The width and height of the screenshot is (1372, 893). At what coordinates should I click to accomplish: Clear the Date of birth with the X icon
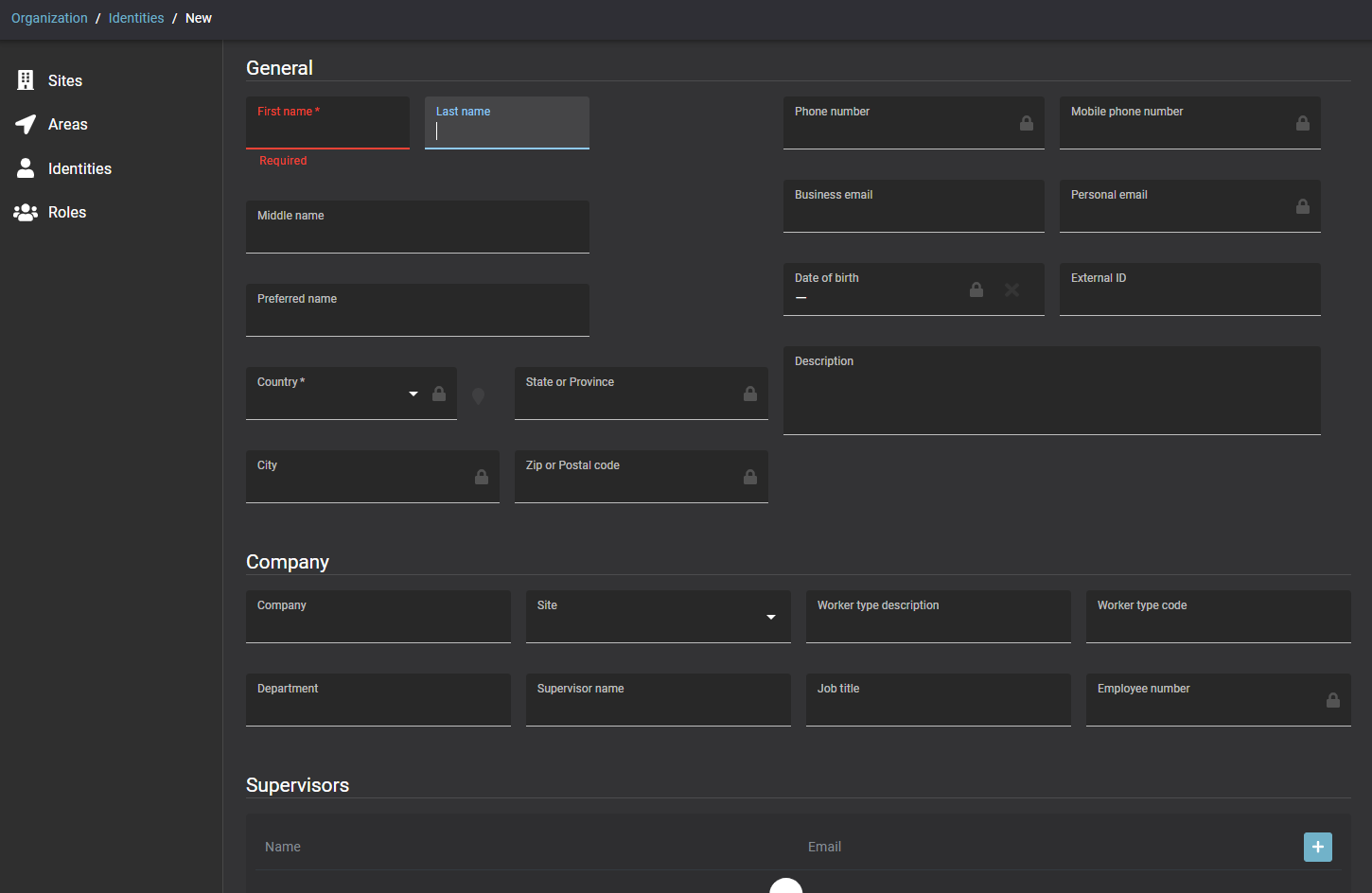[x=1011, y=289]
